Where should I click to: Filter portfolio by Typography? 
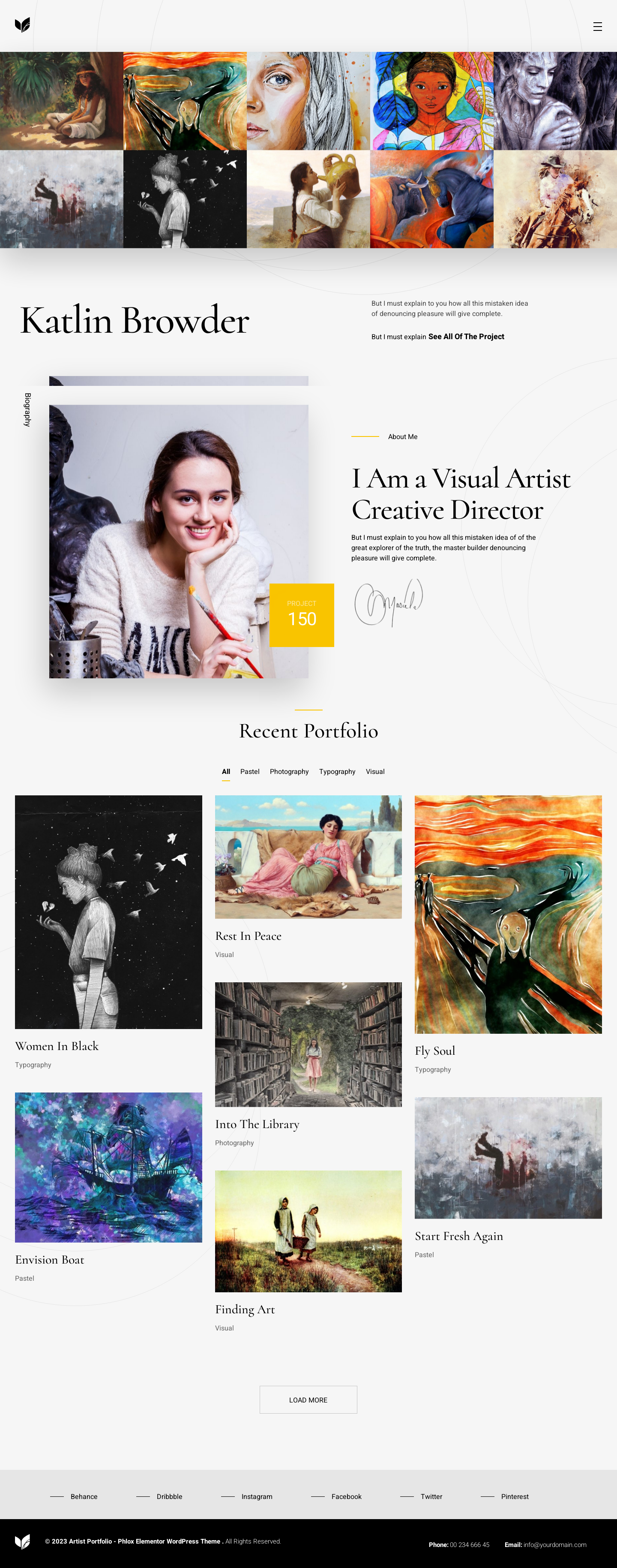tap(337, 771)
